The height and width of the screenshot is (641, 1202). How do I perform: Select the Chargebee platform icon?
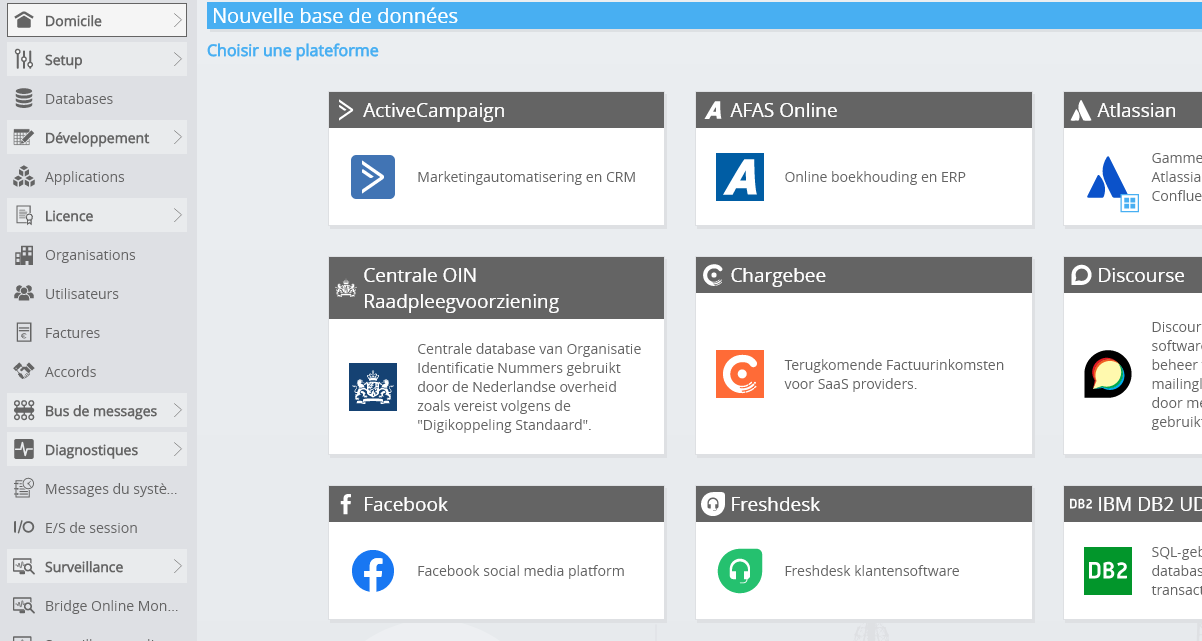740,374
